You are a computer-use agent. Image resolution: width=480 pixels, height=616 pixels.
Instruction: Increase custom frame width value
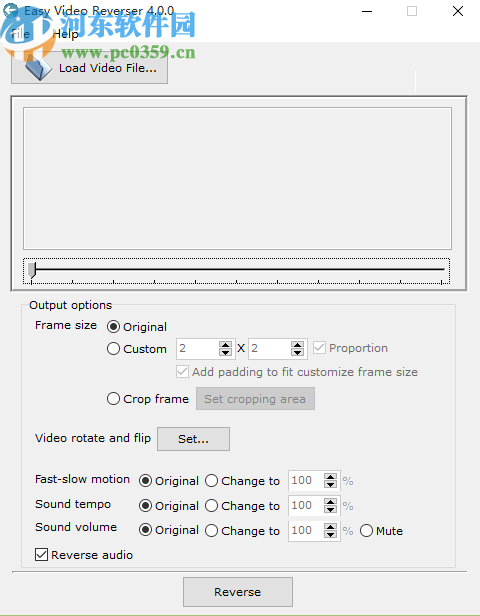pyautogui.click(x=225, y=345)
